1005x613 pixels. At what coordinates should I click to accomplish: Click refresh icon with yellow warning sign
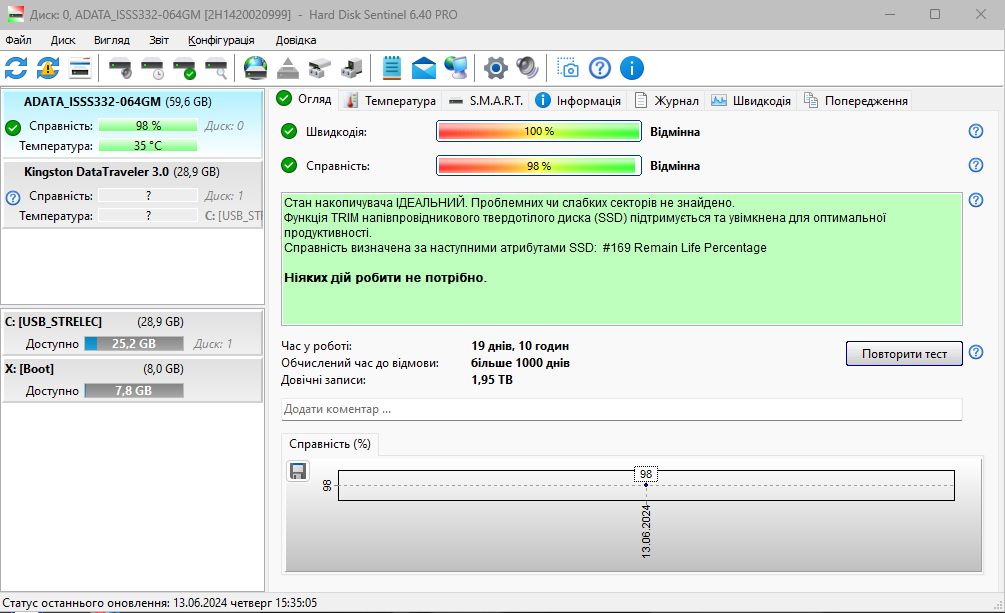(48, 68)
